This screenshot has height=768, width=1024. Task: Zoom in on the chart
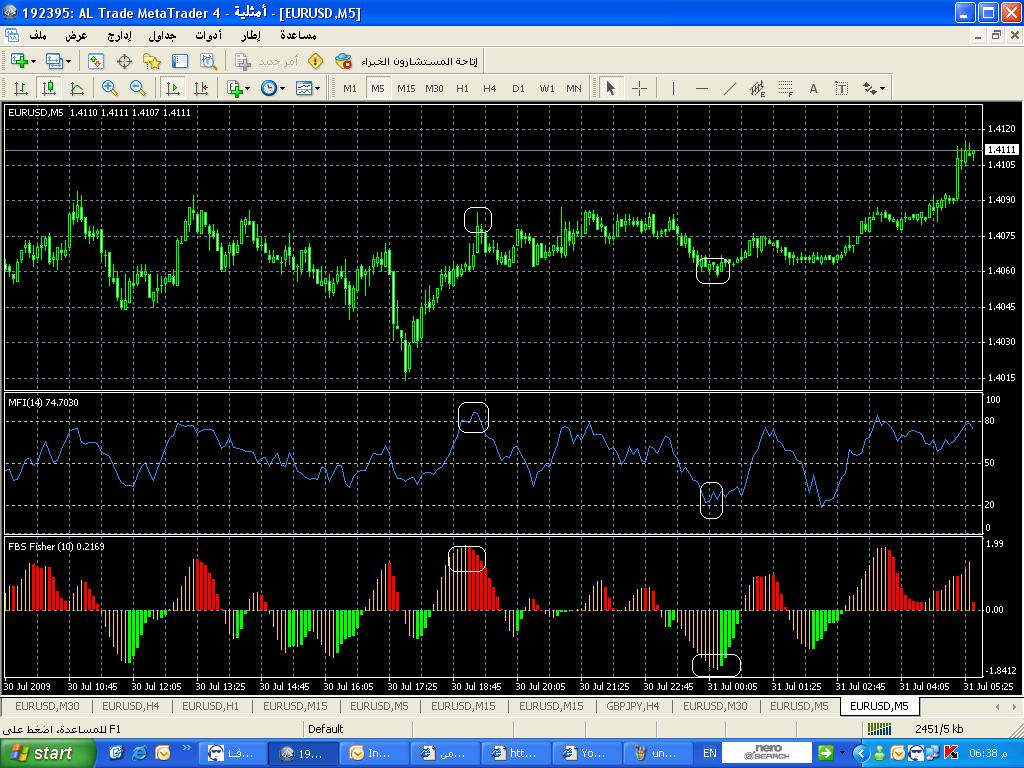click(110, 88)
